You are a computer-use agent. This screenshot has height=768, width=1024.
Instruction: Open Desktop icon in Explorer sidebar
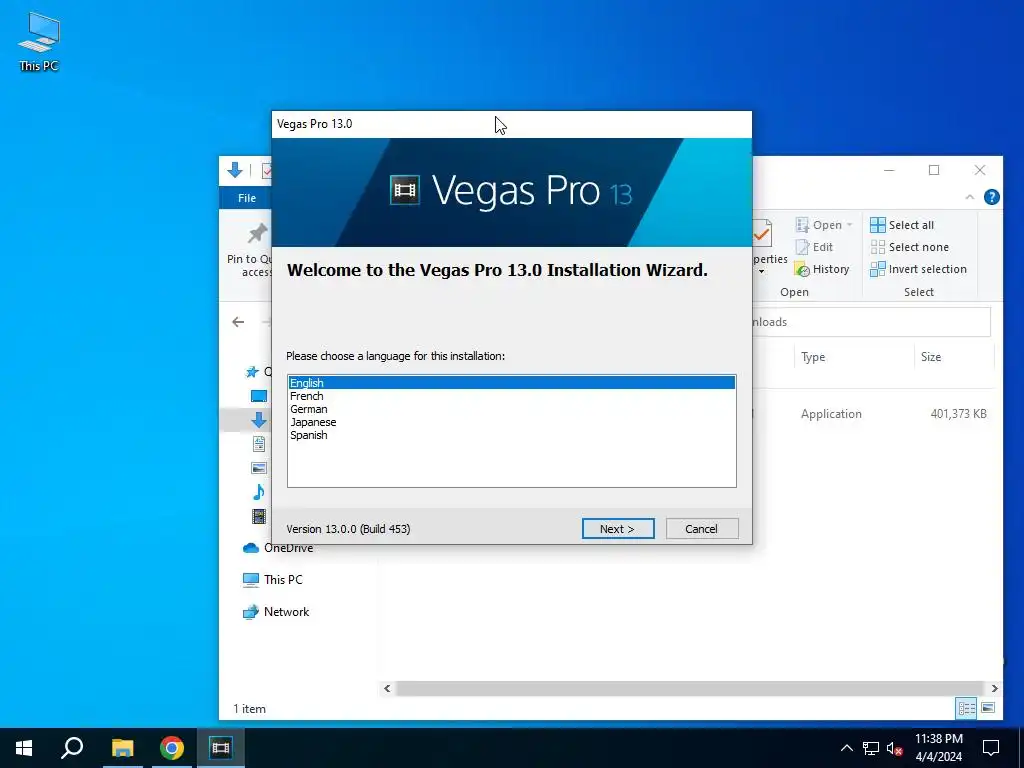pyautogui.click(x=259, y=396)
